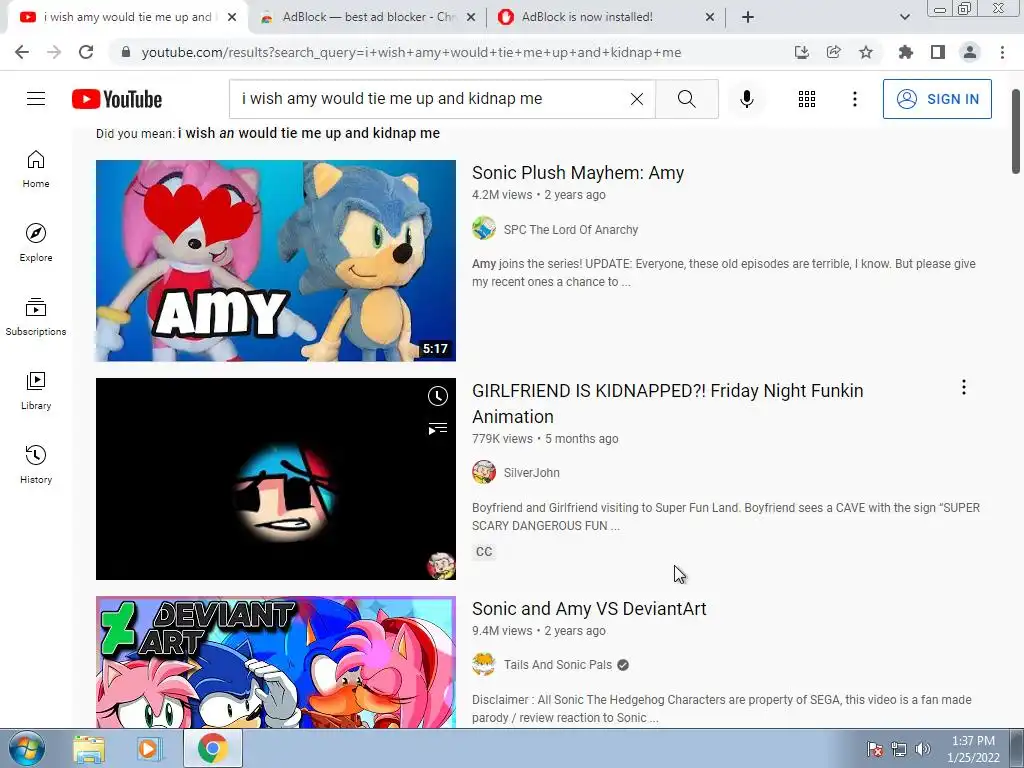1024x768 pixels.
Task: Open Sonic and Amy VS DeviantArt thumbnail
Action: pos(276,662)
